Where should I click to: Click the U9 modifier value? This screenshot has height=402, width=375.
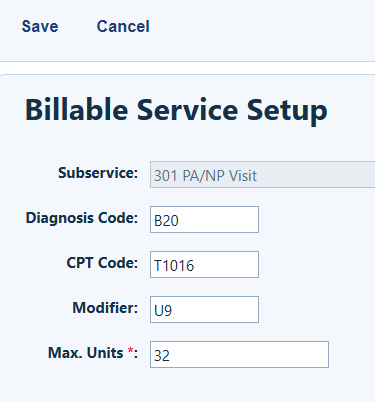[x=163, y=311]
